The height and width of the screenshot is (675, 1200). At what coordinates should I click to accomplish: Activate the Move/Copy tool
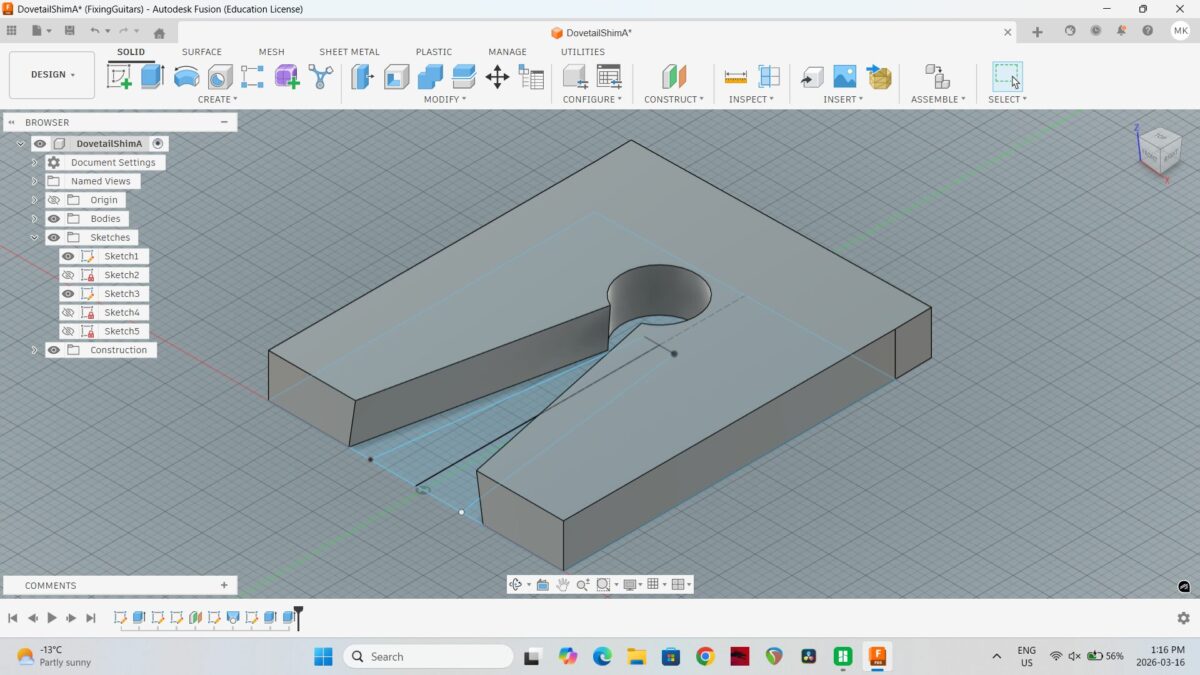(x=497, y=77)
